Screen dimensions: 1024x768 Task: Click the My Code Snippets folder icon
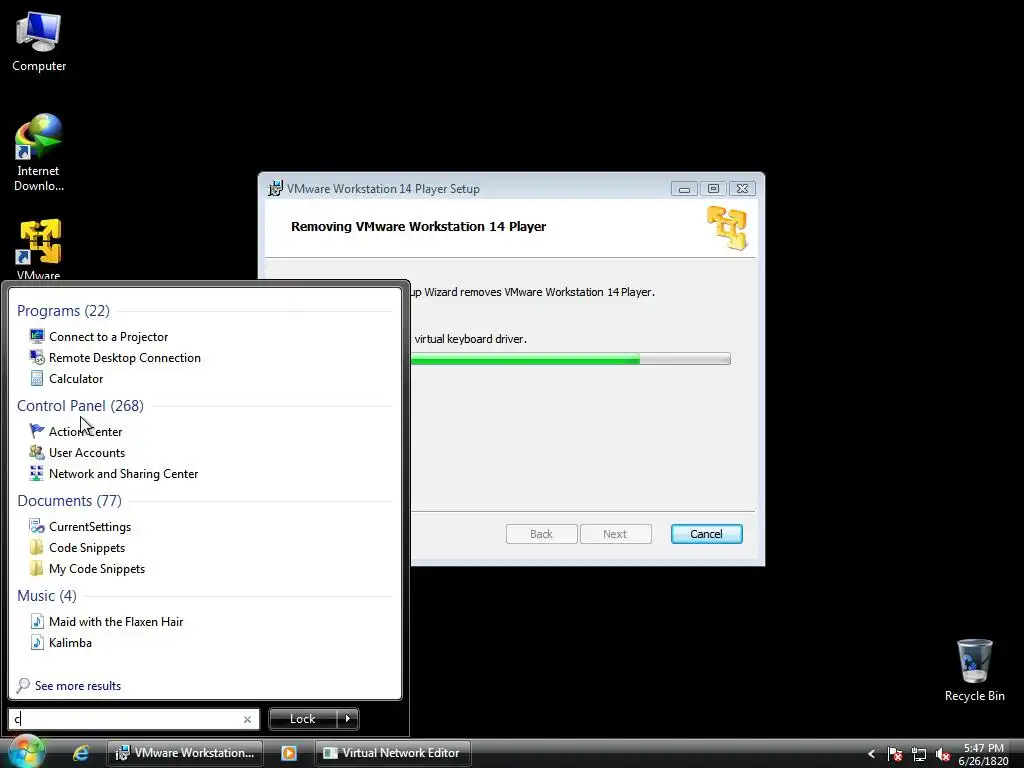pyautogui.click(x=37, y=568)
